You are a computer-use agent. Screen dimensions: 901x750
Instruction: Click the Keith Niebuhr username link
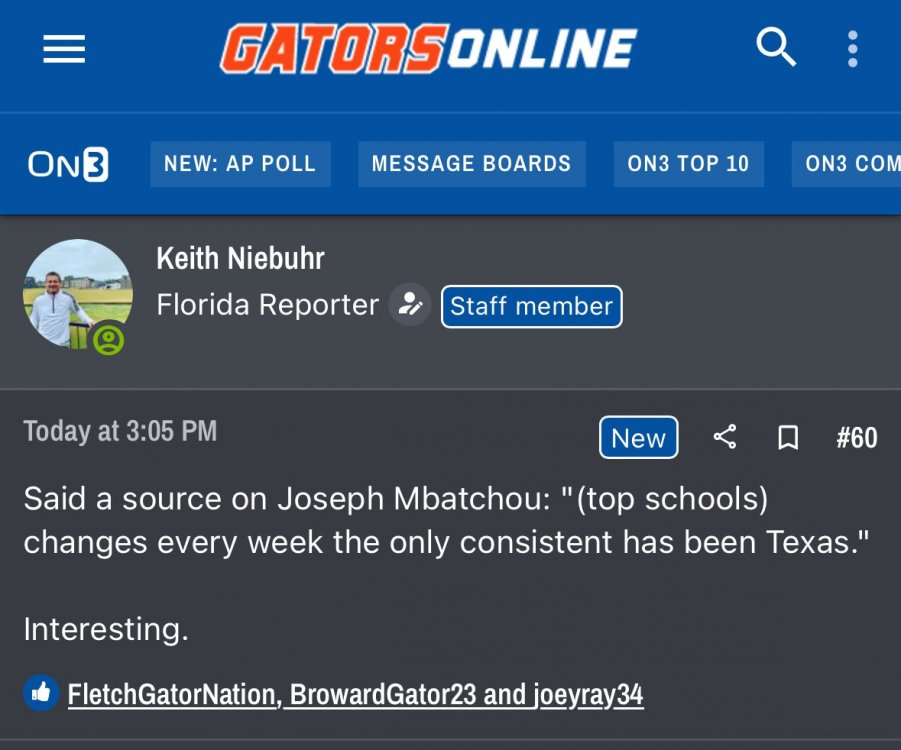click(240, 259)
